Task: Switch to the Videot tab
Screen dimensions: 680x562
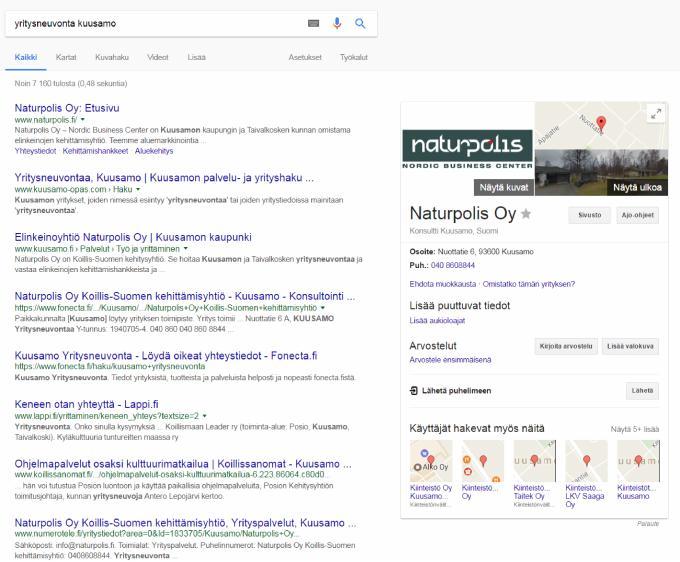Action: (158, 57)
